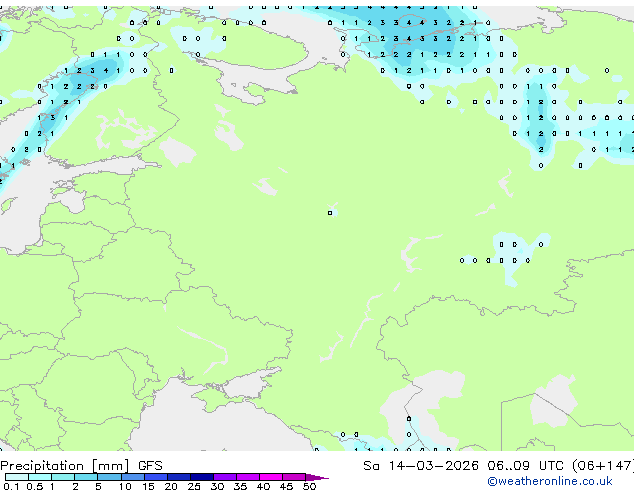Click the legend label '50'
The height and width of the screenshot is (490, 634).
(x=309, y=486)
